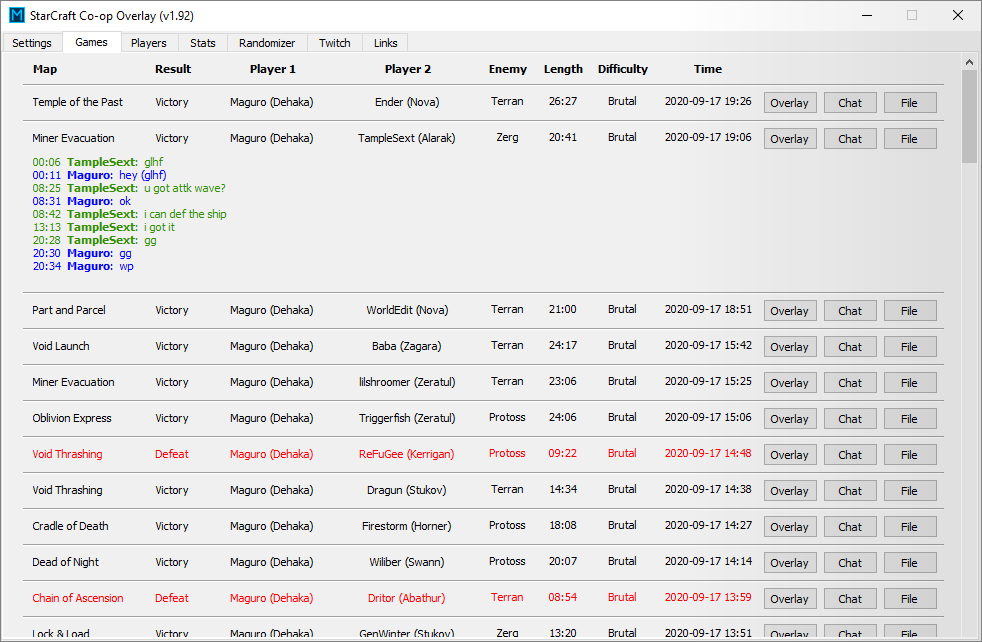
Task: Open File for Temple of the Past game
Action: [x=910, y=103]
